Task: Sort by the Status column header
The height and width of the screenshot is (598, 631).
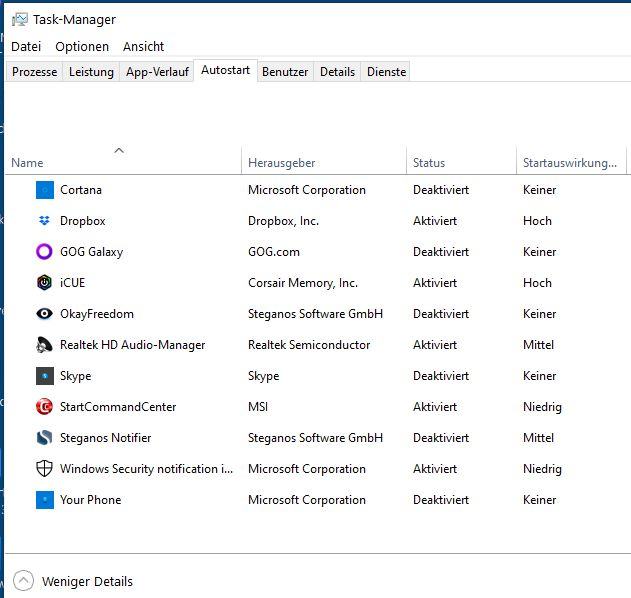Action: pyautogui.click(x=461, y=160)
